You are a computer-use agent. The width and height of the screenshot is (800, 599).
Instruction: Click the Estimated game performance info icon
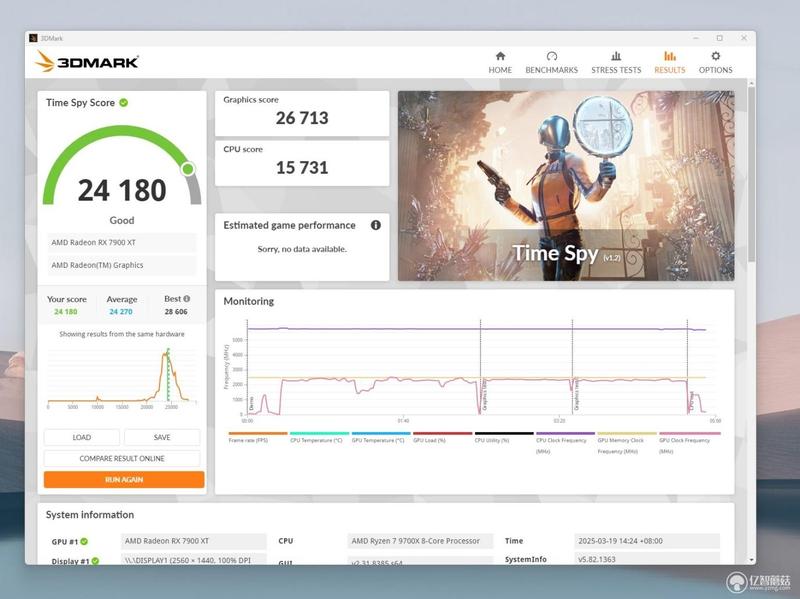376,225
